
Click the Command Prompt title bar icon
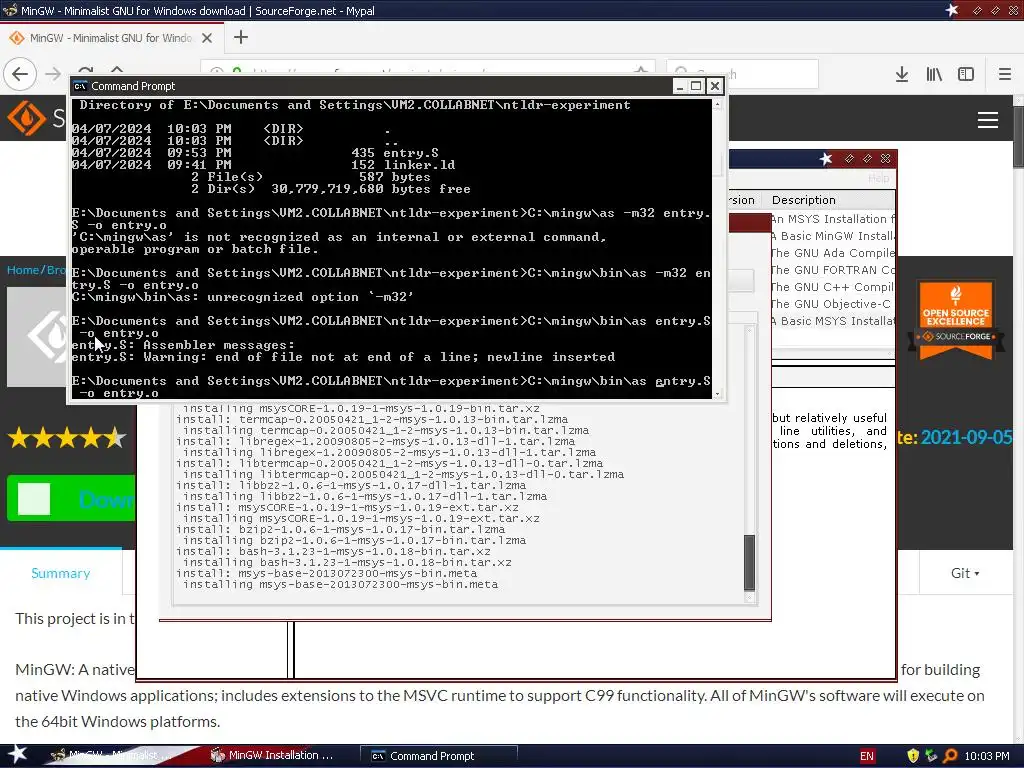coord(80,86)
